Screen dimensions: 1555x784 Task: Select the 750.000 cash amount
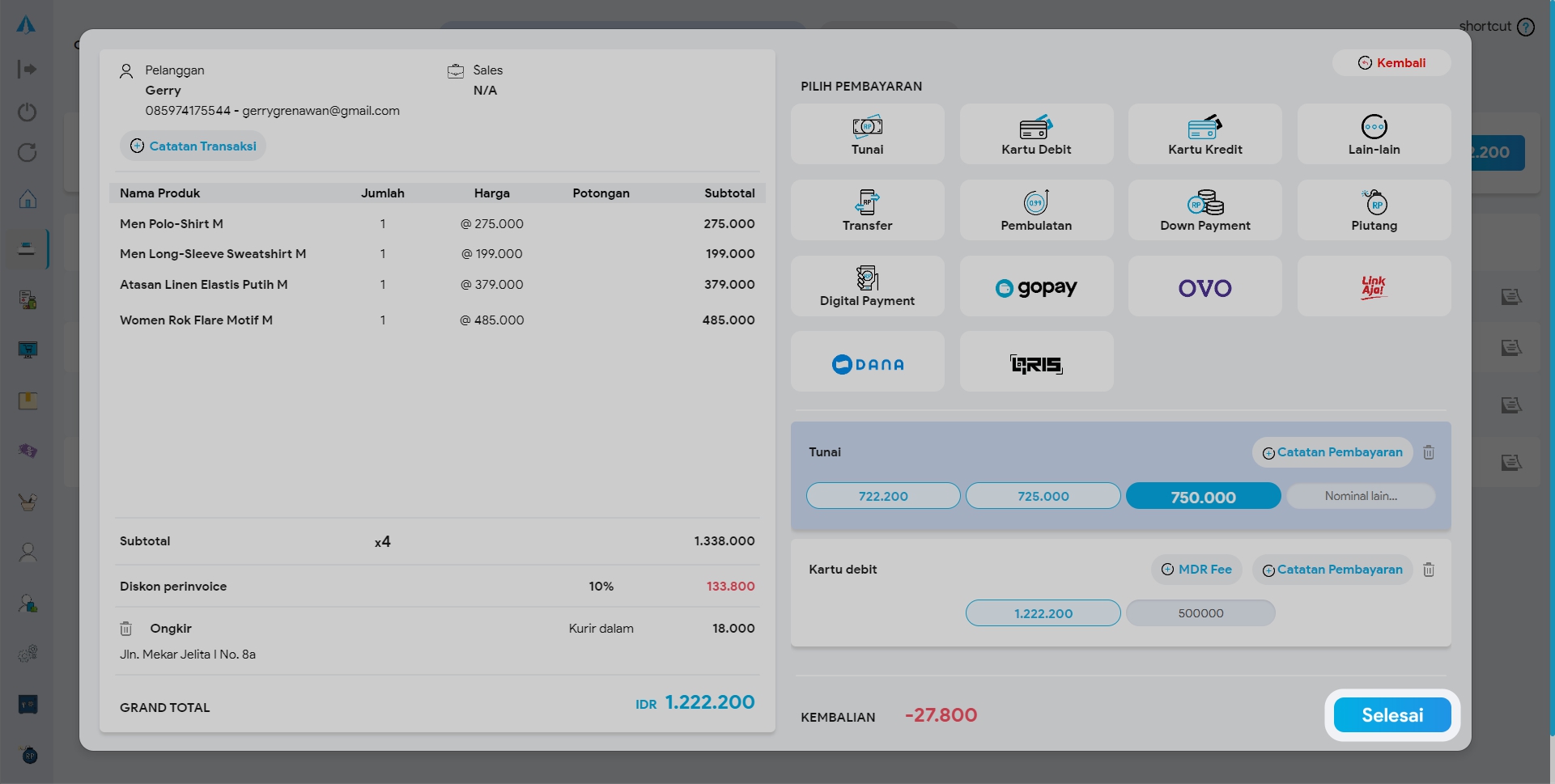pyautogui.click(x=1203, y=496)
